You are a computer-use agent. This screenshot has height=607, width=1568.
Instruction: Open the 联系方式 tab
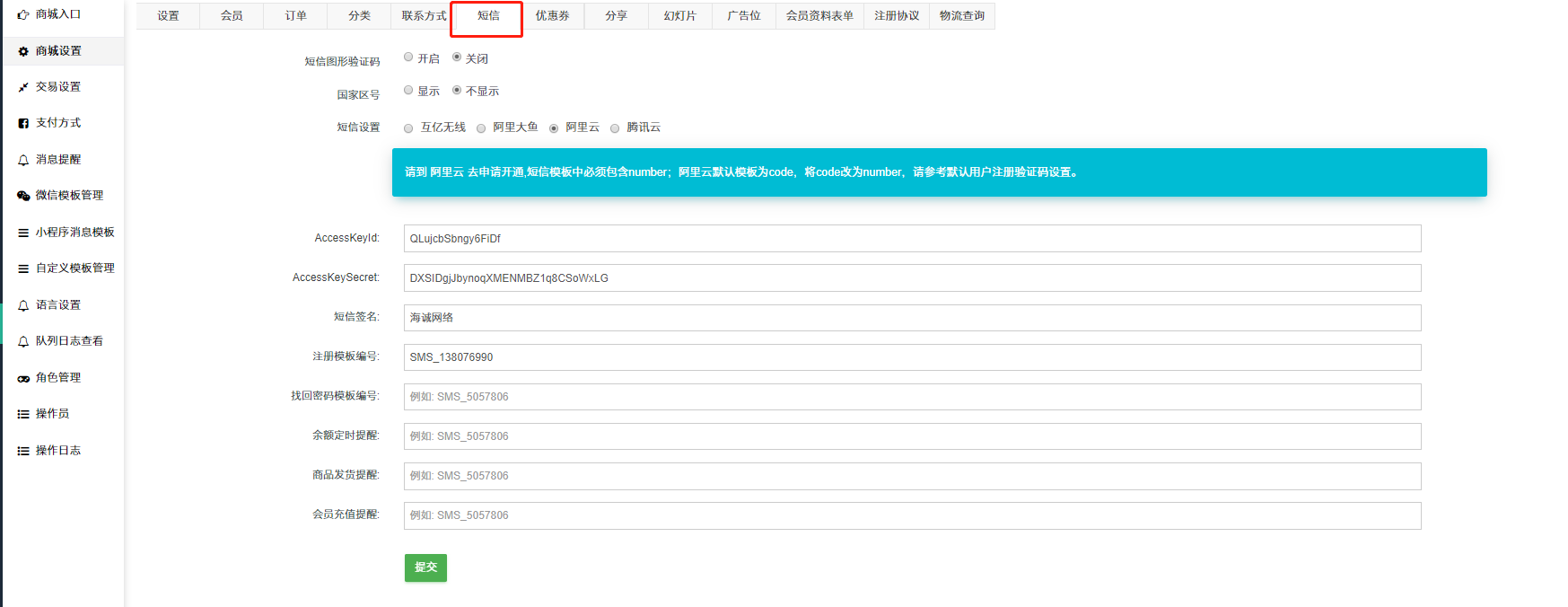[x=424, y=16]
